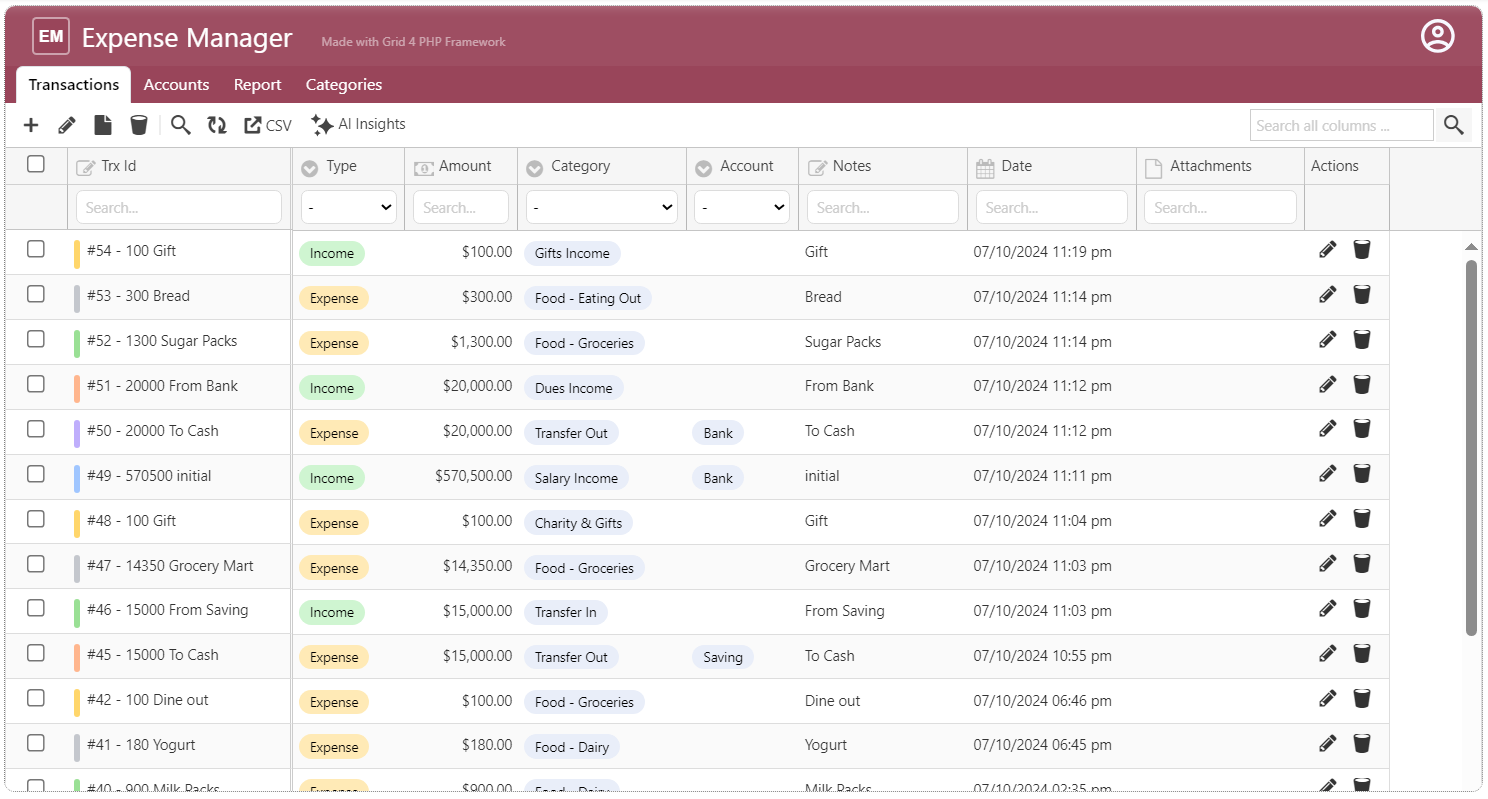Click the add new transaction plus icon

[31, 125]
